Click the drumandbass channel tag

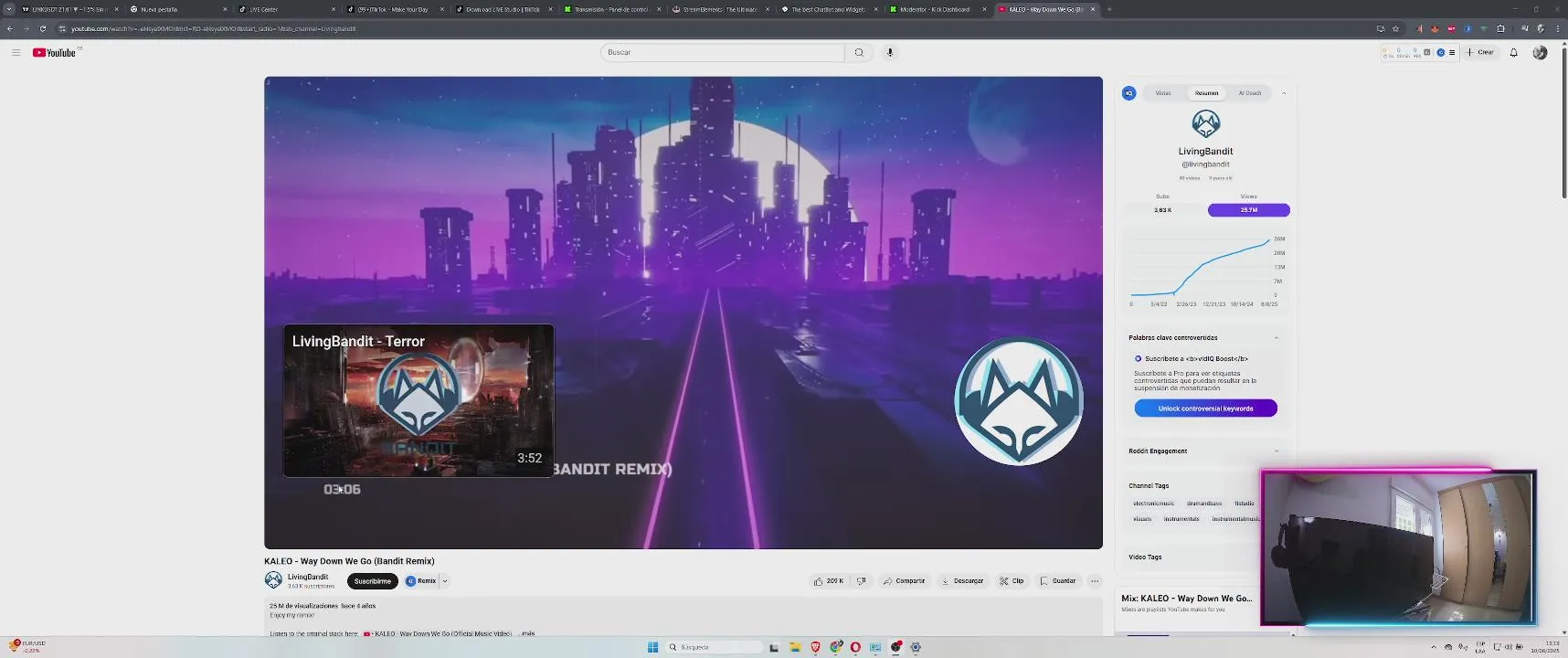tap(1204, 504)
